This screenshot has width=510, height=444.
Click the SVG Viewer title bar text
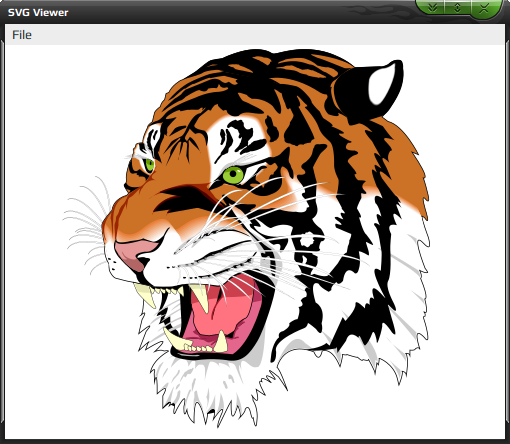[38, 13]
